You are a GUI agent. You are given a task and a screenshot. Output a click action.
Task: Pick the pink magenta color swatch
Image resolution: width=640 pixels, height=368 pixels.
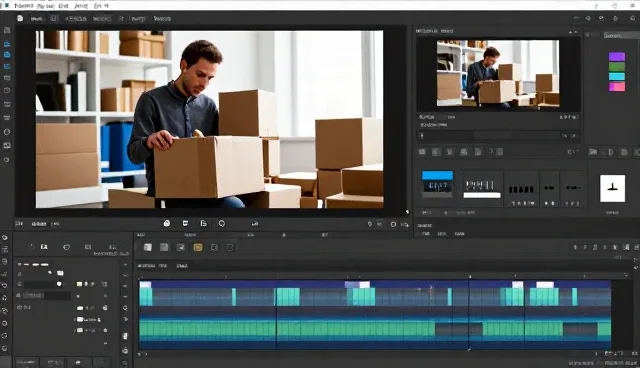[x=617, y=86]
